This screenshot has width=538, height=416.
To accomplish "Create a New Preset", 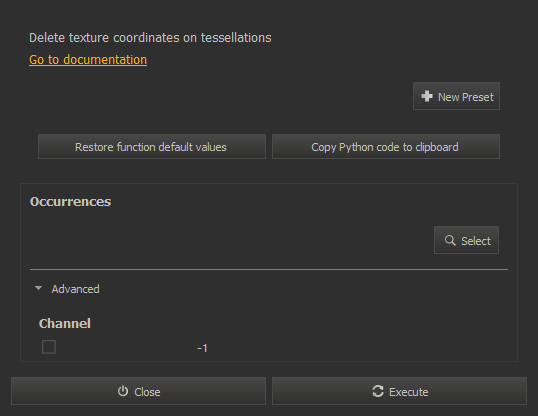I will 456,96.
